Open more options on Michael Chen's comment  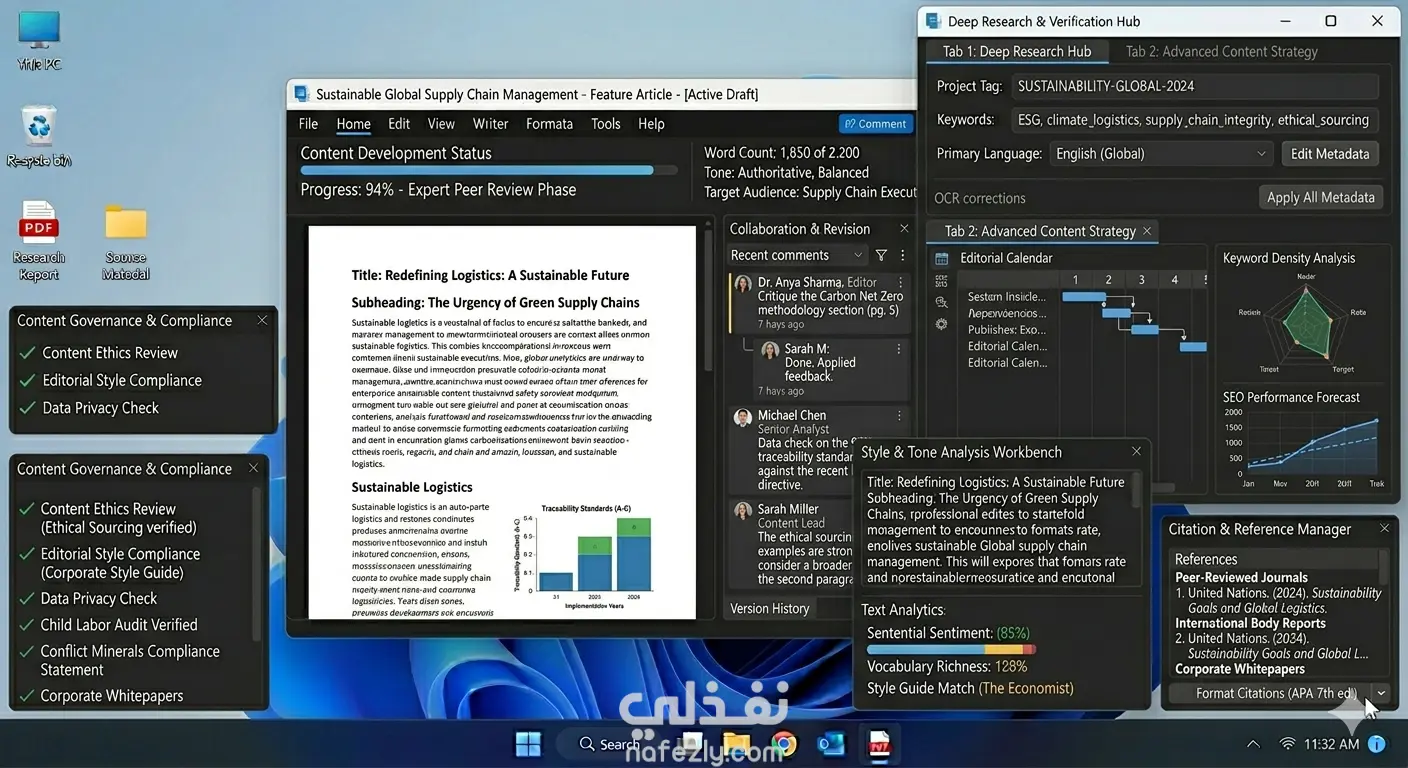(x=899, y=416)
